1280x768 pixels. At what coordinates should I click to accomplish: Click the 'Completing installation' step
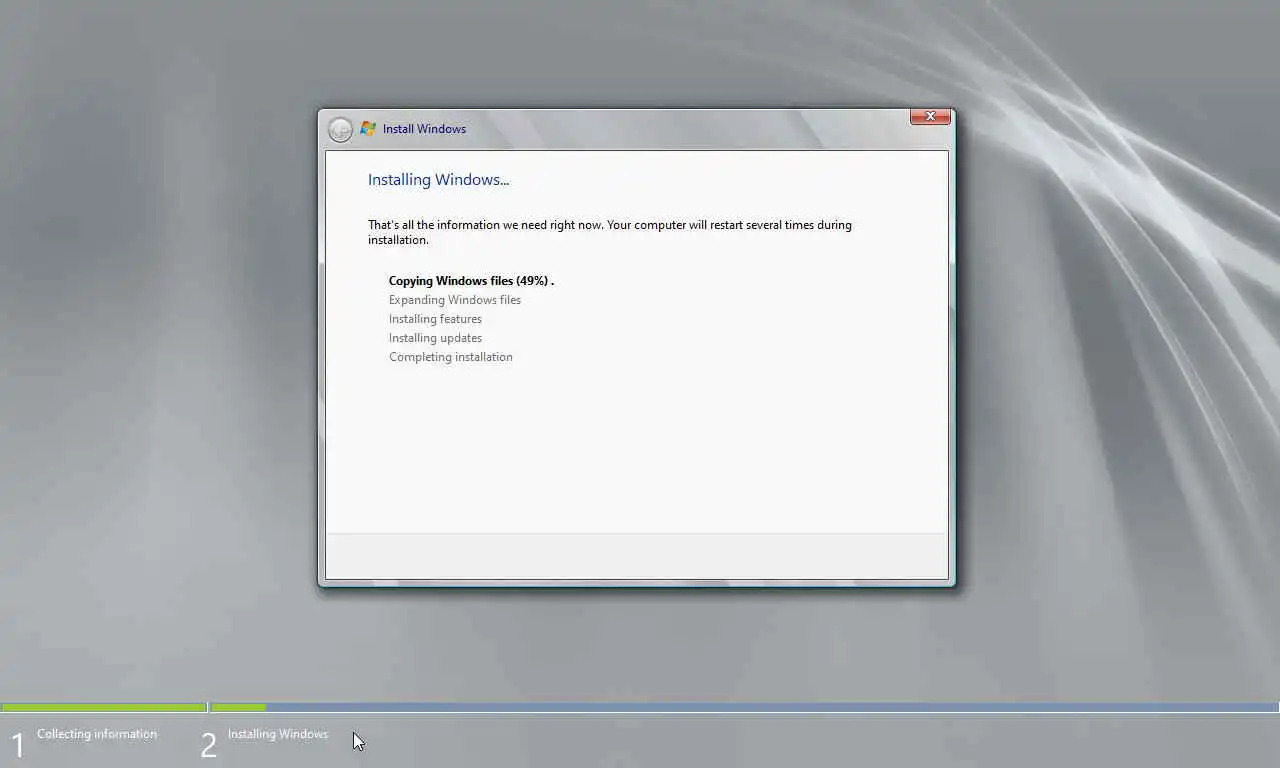(450, 357)
